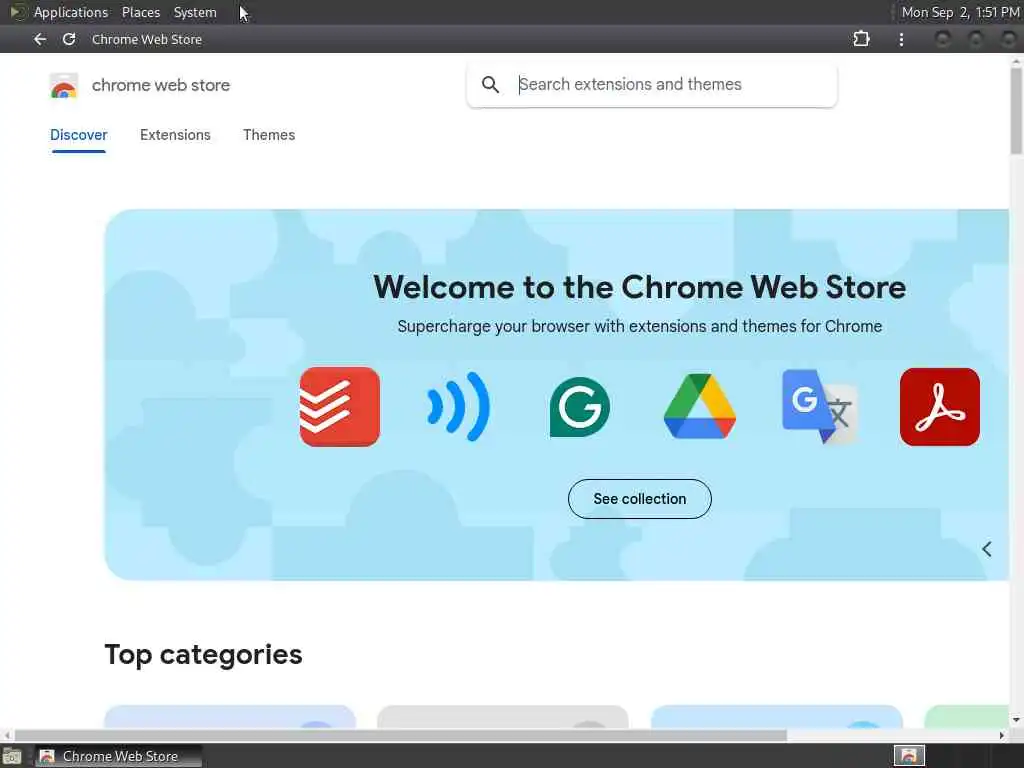
Task: Switch to the Discover tab
Action: pos(78,135)
